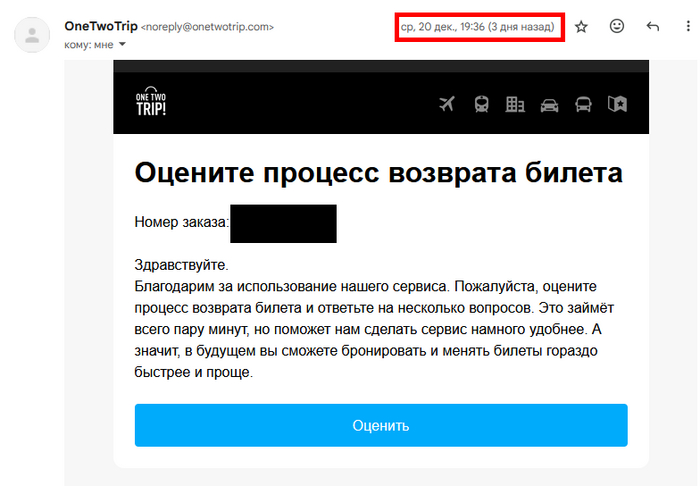Open the flights airplane icon
Viewport: 700px width, 486px height.
[447, 104]
